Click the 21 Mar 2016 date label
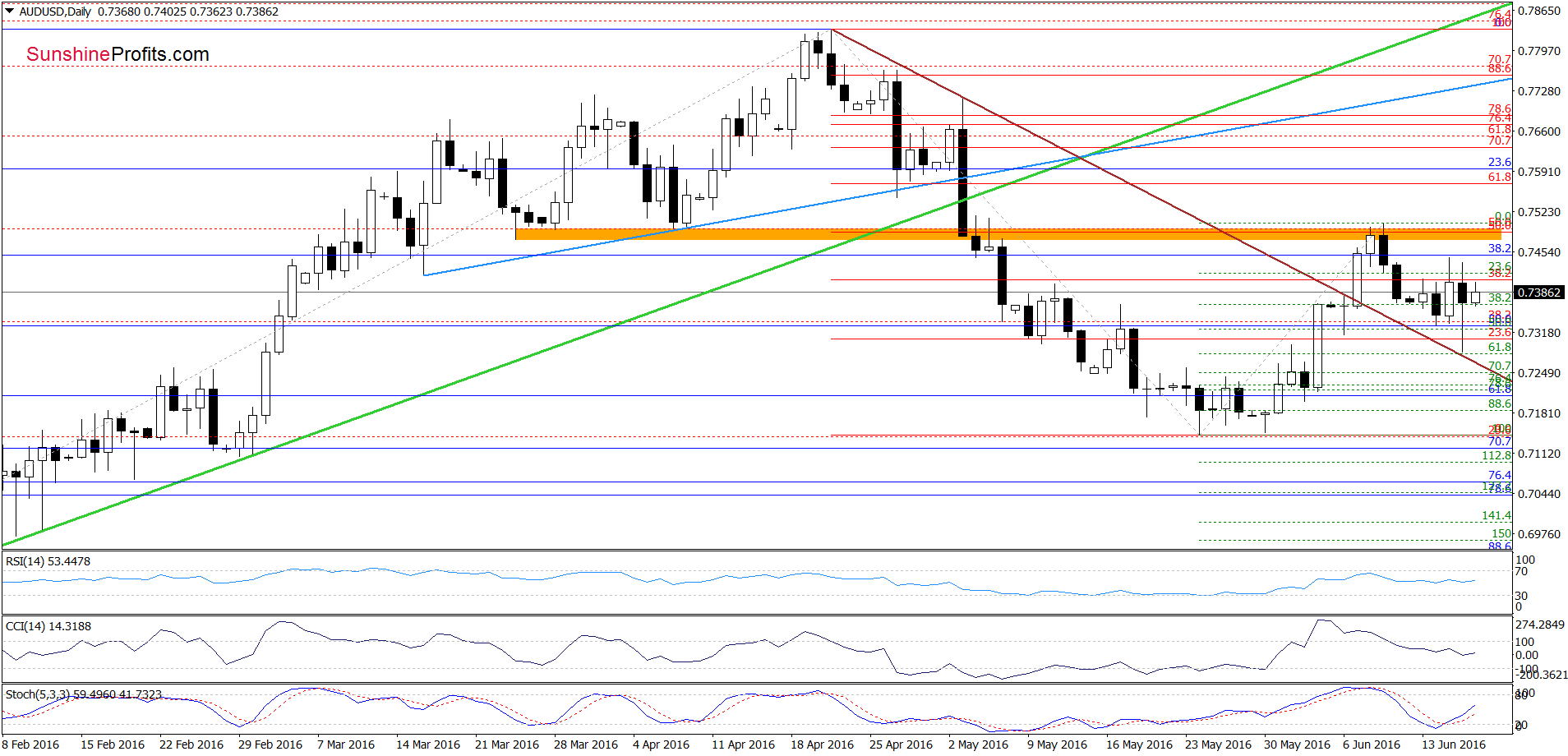The height and width of the screenshot is (756, 1568). point(507,744)
